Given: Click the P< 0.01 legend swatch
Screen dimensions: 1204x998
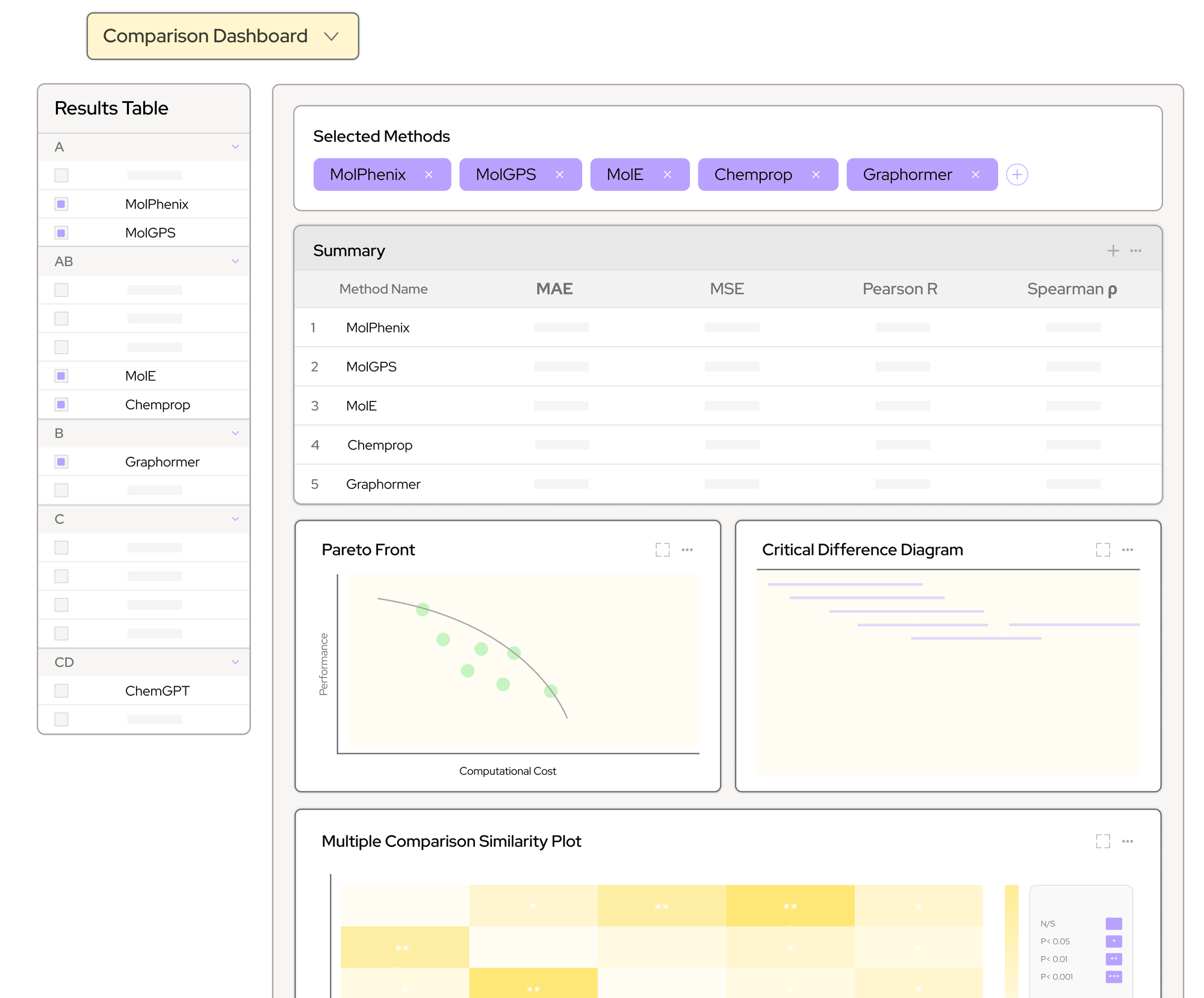Looking at the screenshot, I should pyautogui.click(x=1114, y=959).
